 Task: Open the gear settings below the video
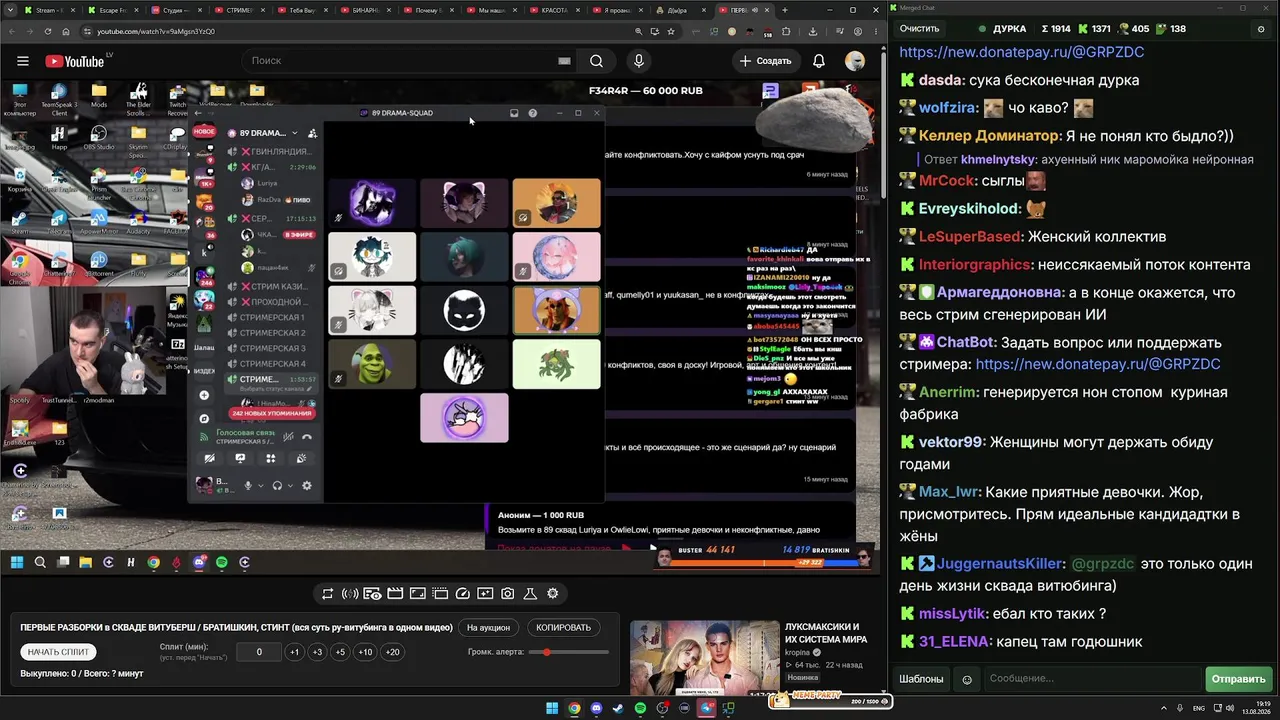(552, 594)
